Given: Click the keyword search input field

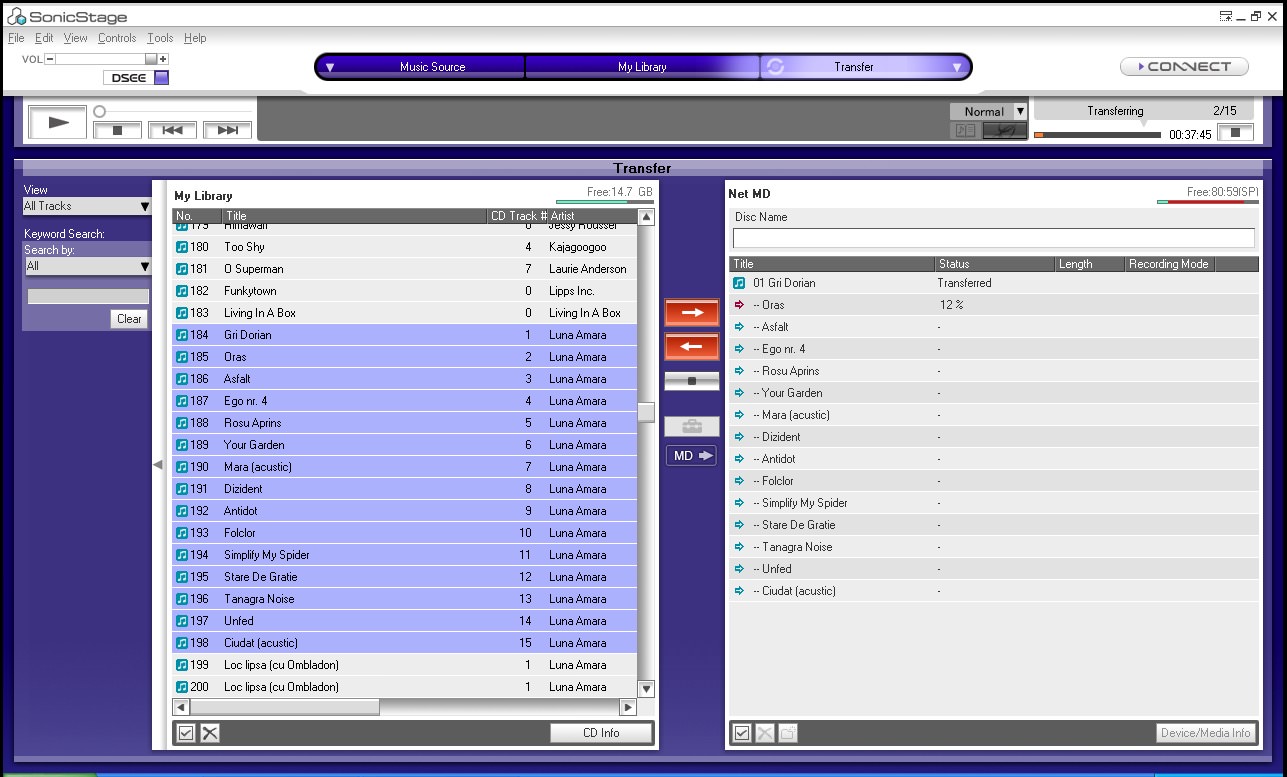Looking at the screenshot, I should click(88, 296).
